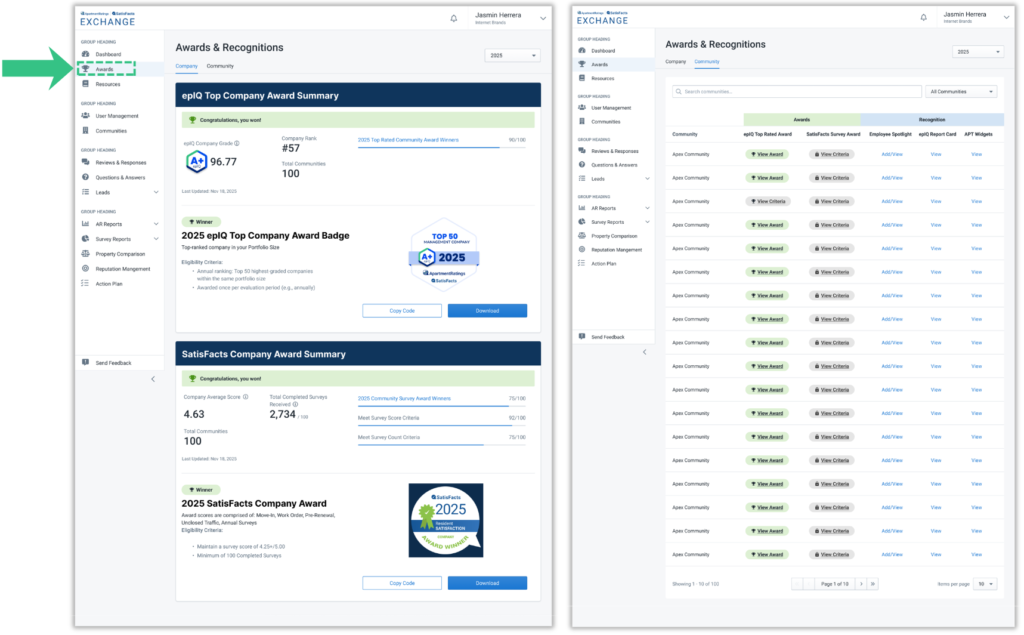The width and height of the screenshot is (1024, 635).
Task: Click the Reputation Management icon in the left screenshot
Action: point(85,269)
